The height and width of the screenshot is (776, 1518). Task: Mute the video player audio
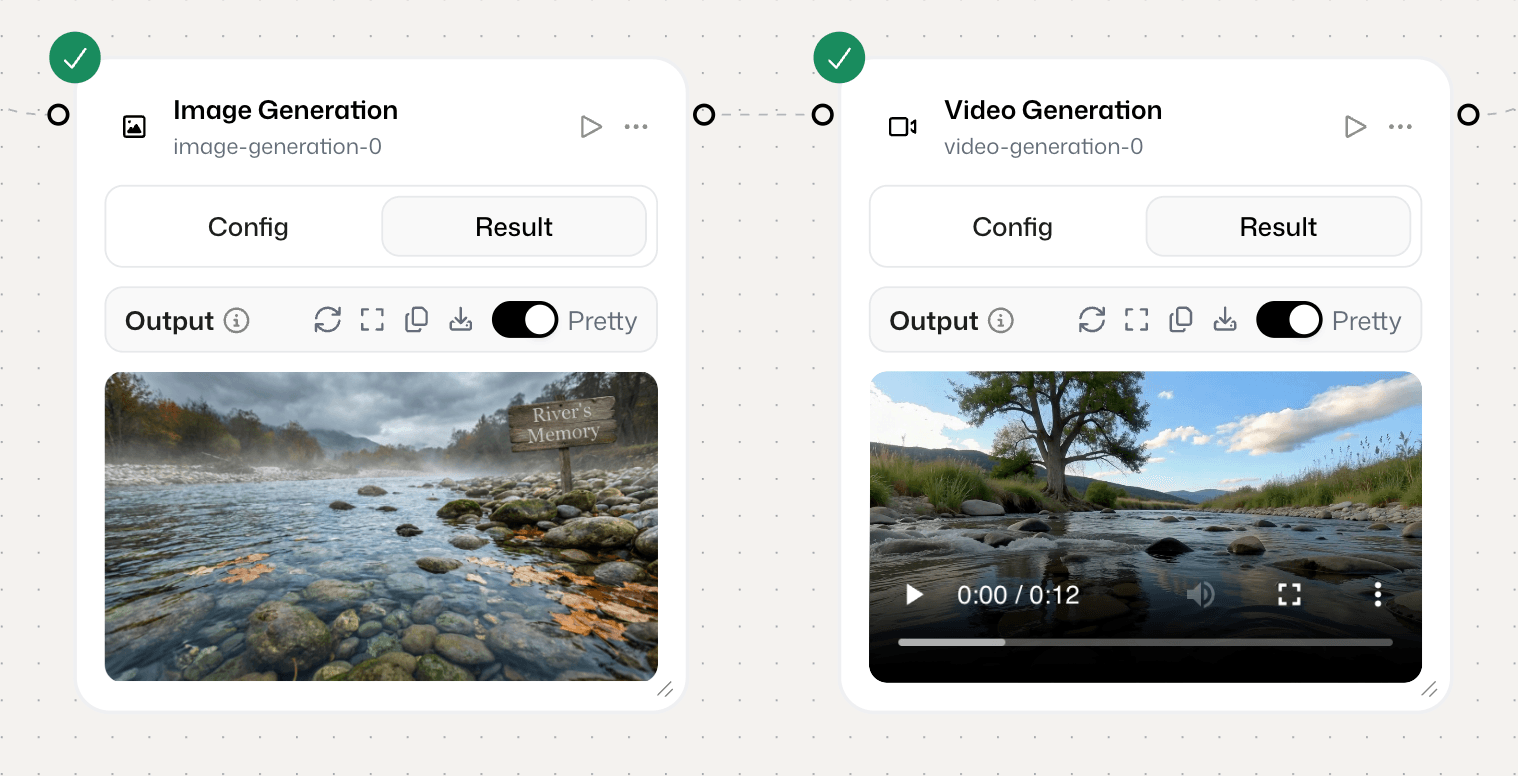coord(1200,595)
